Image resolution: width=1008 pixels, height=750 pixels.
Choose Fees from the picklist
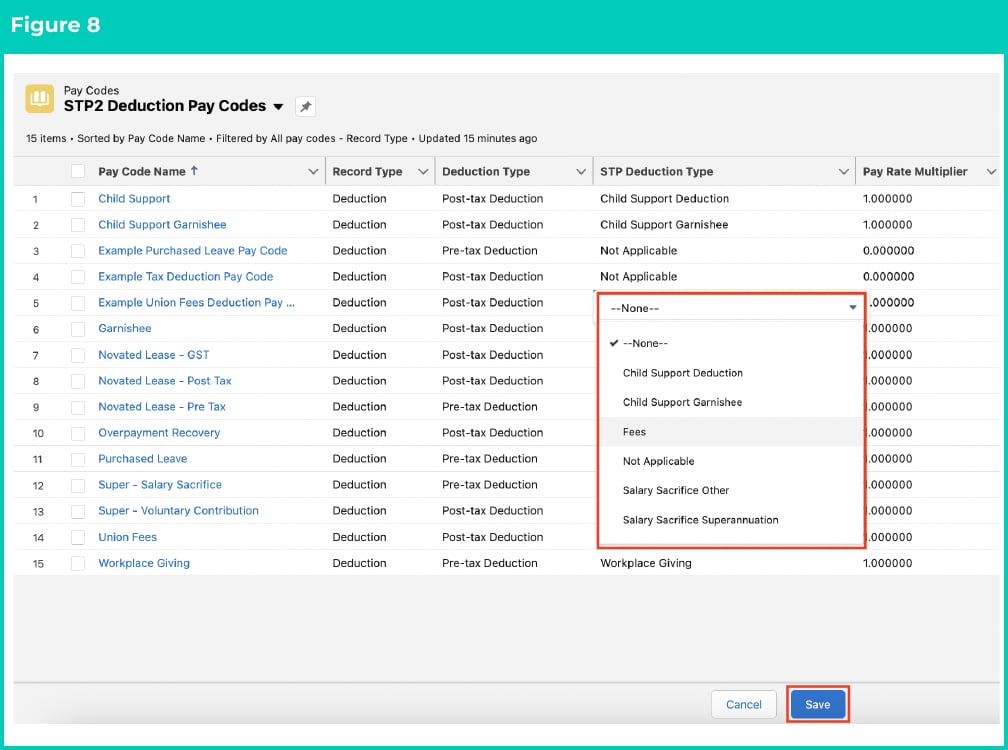click(732, 432)
